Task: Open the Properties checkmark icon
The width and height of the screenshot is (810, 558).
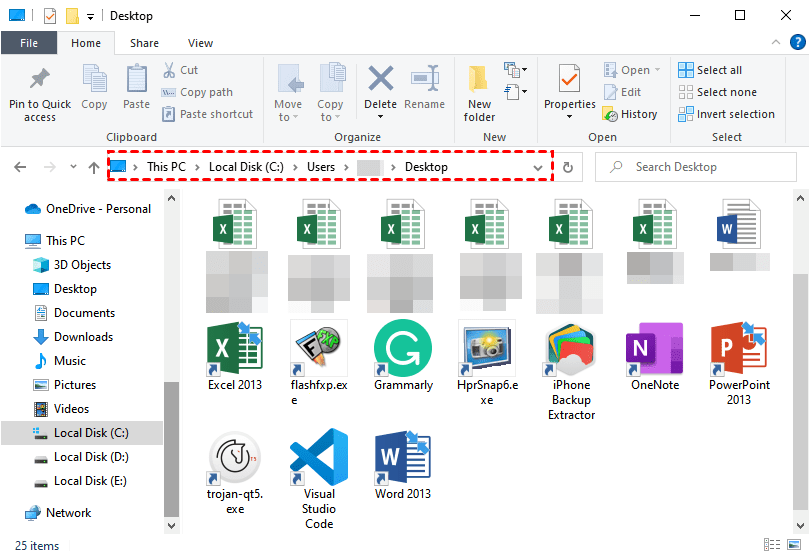Action: tap(569, 79)
